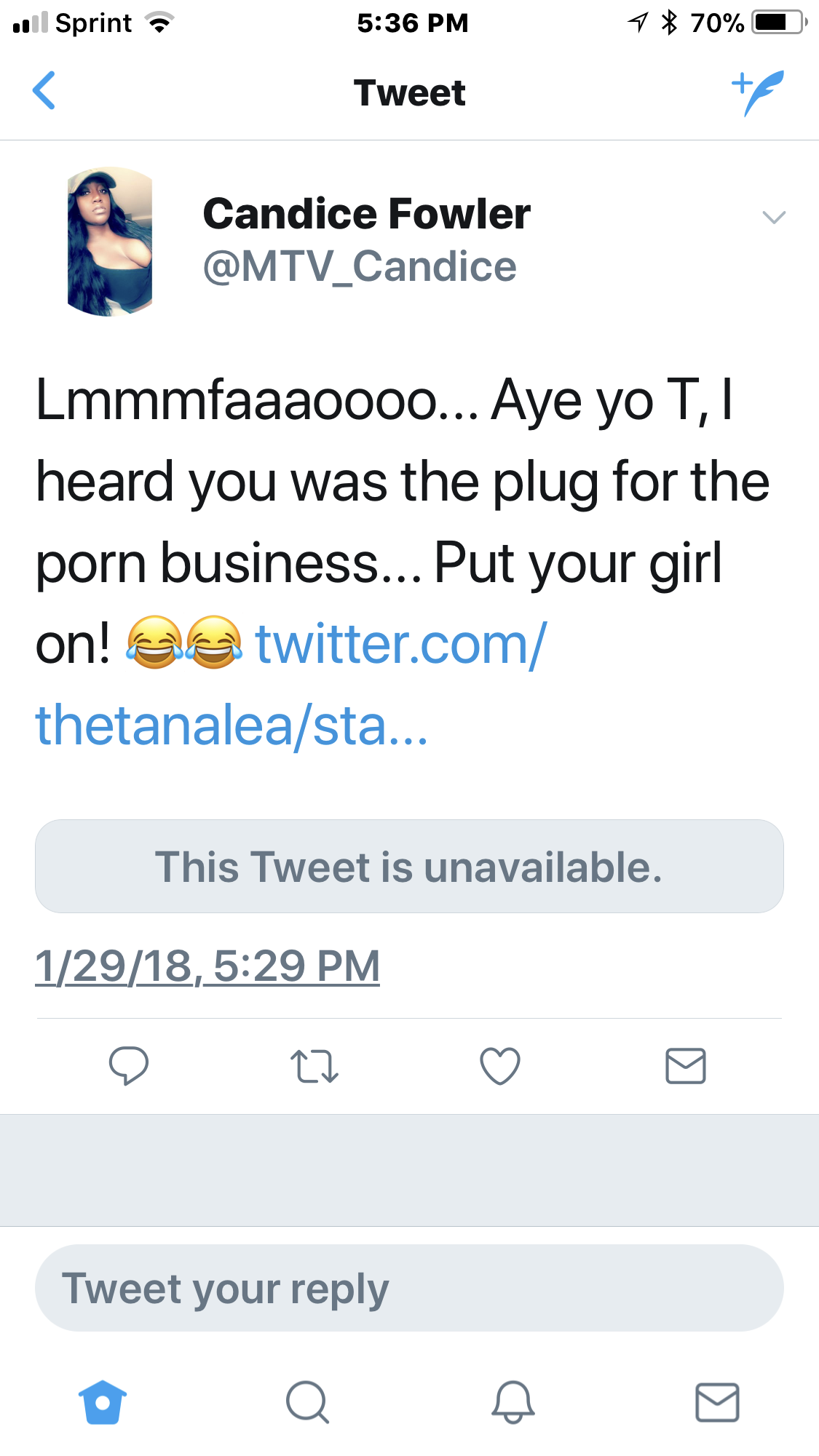Switch to the Home tab
This screenshot has width=819, height=1456.
point(103,1401)
